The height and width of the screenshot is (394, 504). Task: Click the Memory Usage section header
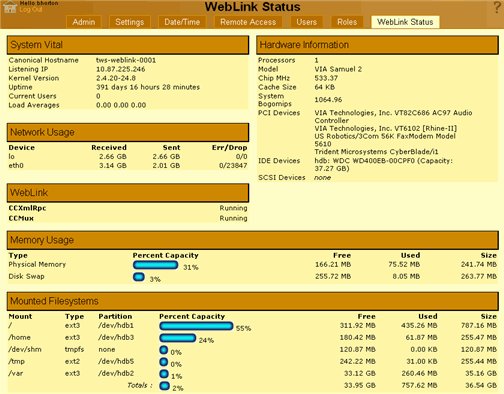tap(253, 240)
